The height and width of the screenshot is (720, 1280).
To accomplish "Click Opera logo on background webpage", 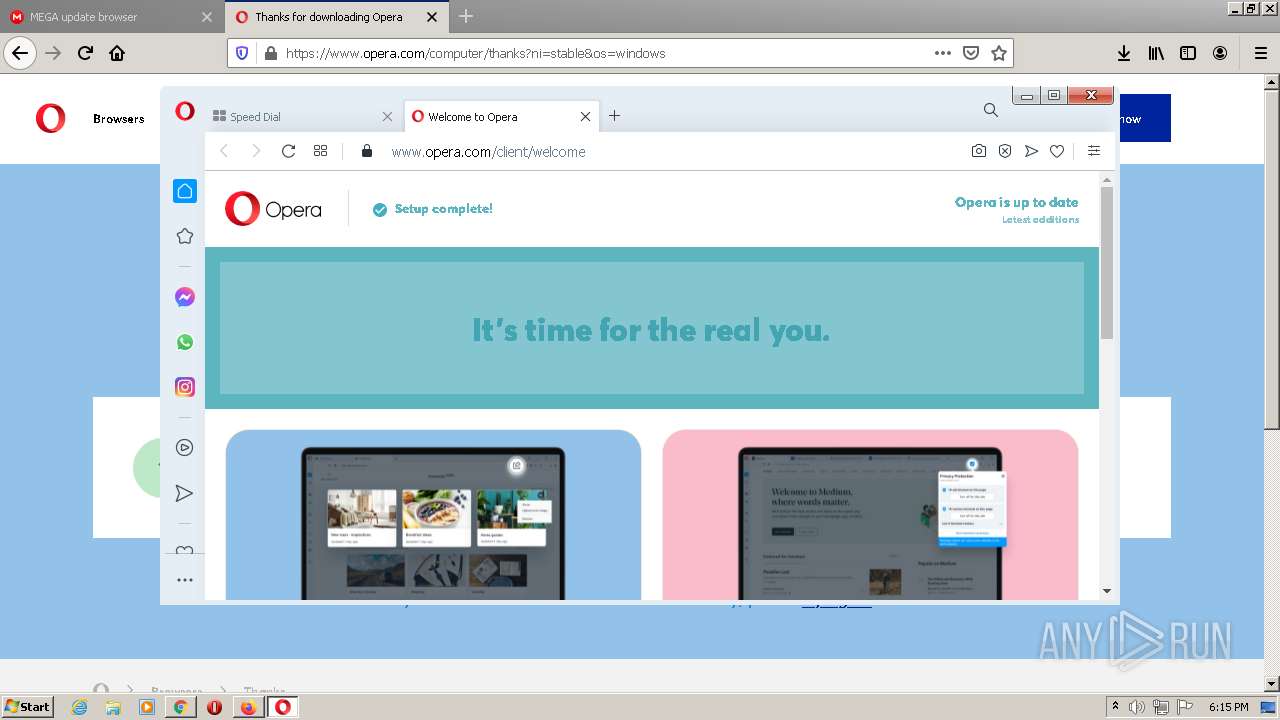I will point(50,118).
